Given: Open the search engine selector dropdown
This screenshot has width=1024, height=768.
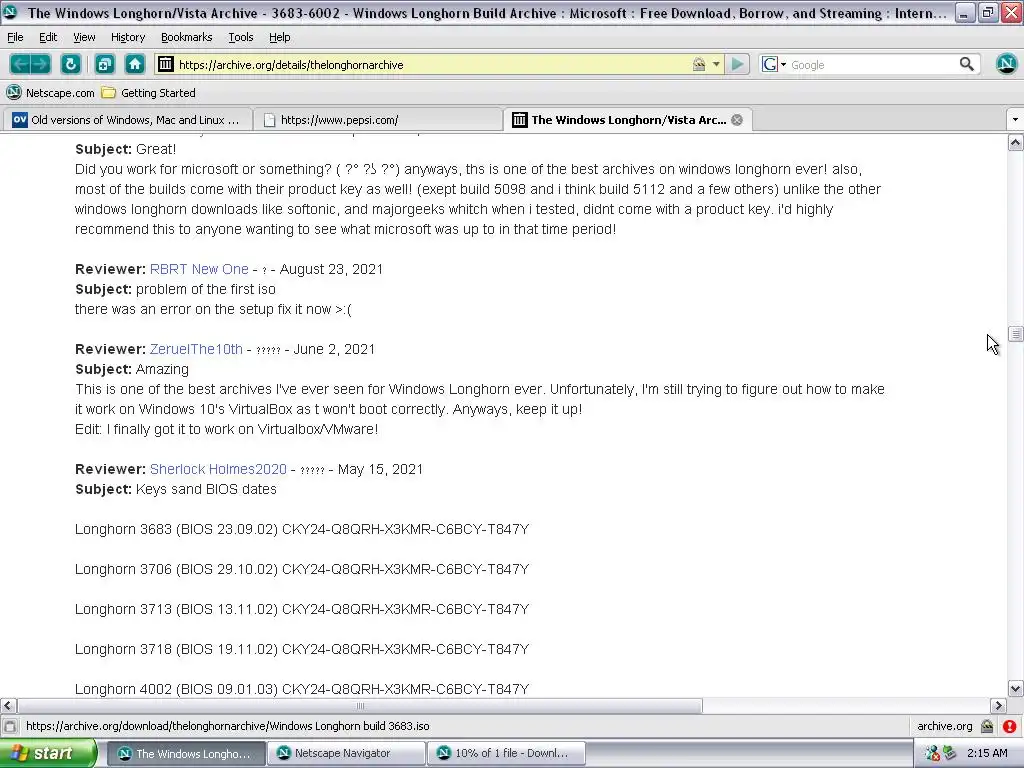Looking at the screenshot, I should [x=783, y=65].
